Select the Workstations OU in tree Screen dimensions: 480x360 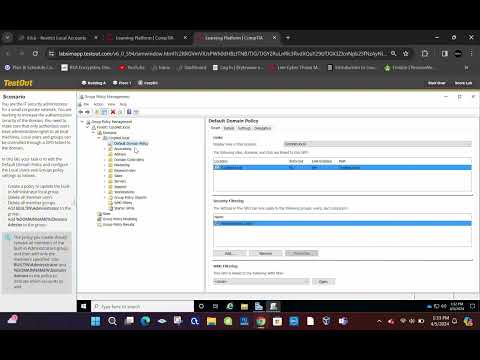point(124,192)
